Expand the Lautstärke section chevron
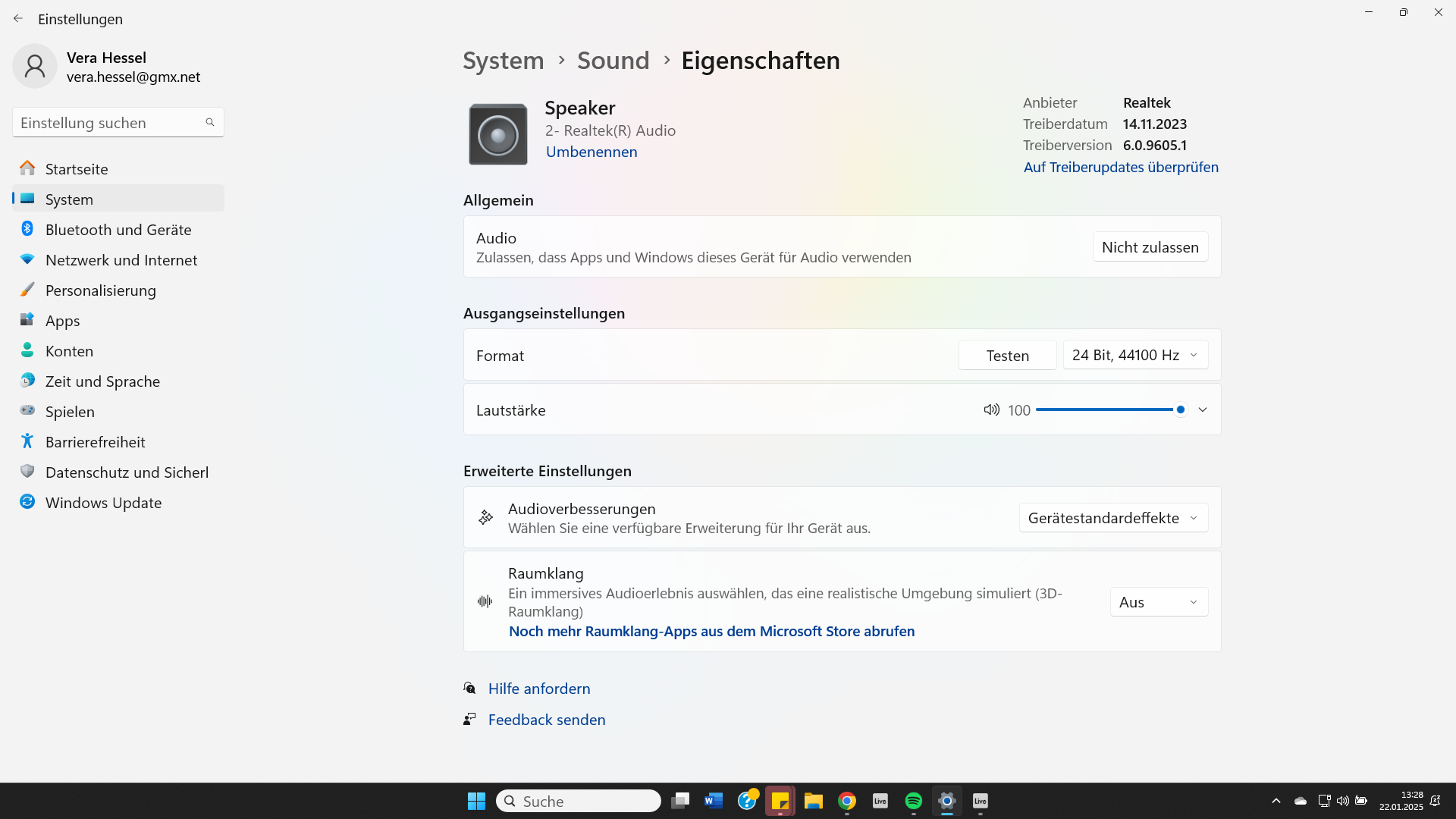 (1203, 409)
